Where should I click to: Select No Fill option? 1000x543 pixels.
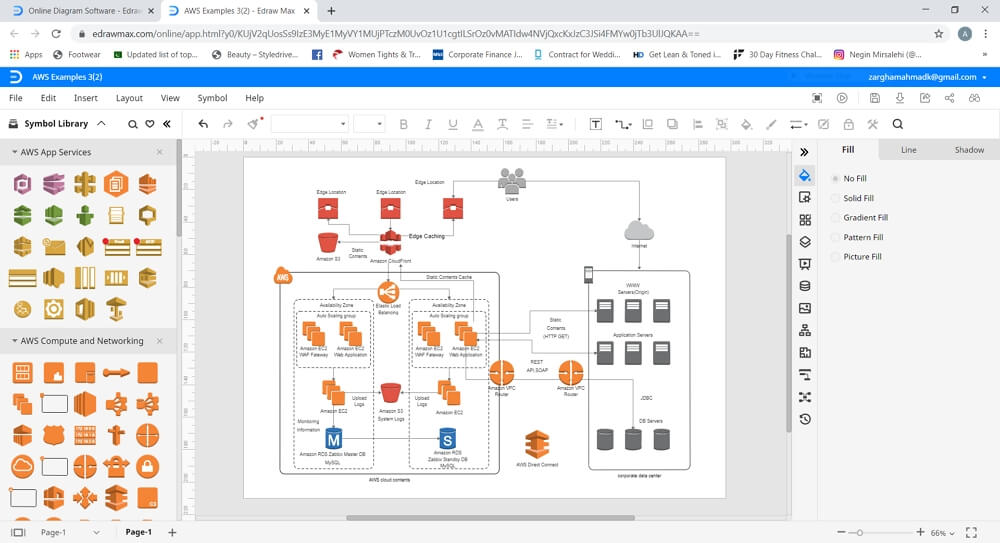pyautogui.click(x=849, y=179)
